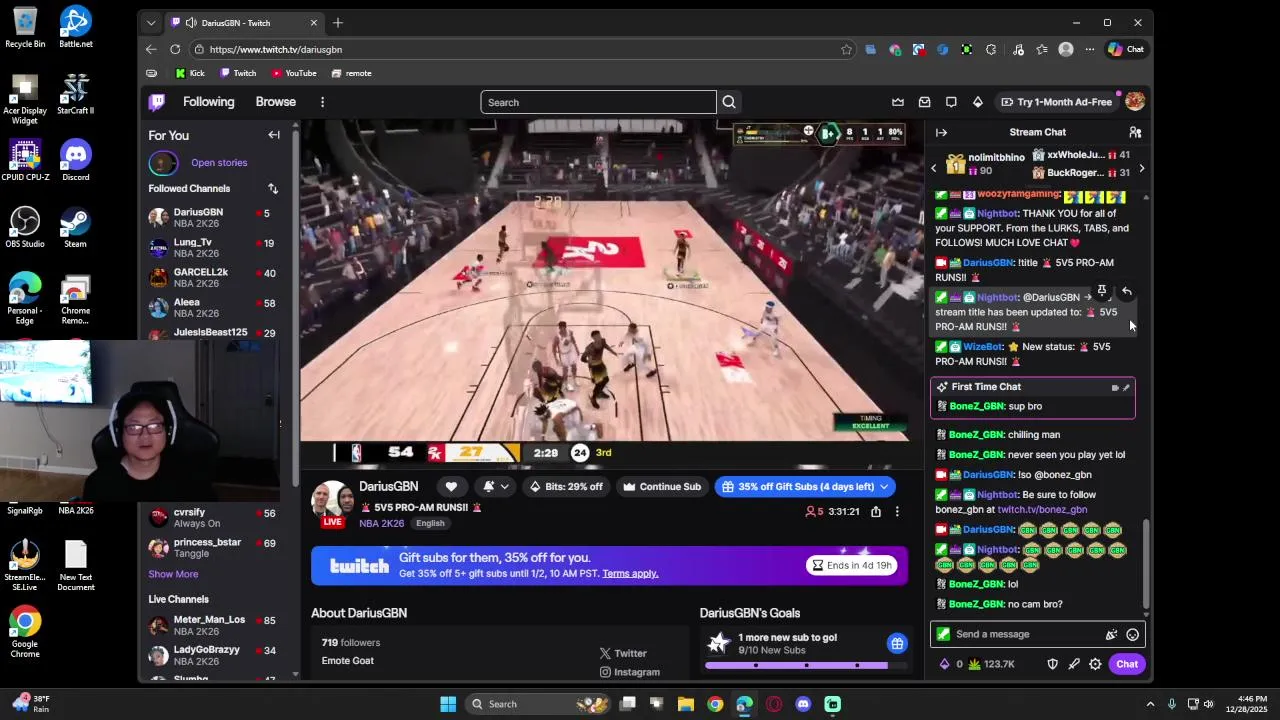Screen dimensions: 1280x720
Task: Click the Get Bits icon in top nav
Action: (x=978, y=102)
